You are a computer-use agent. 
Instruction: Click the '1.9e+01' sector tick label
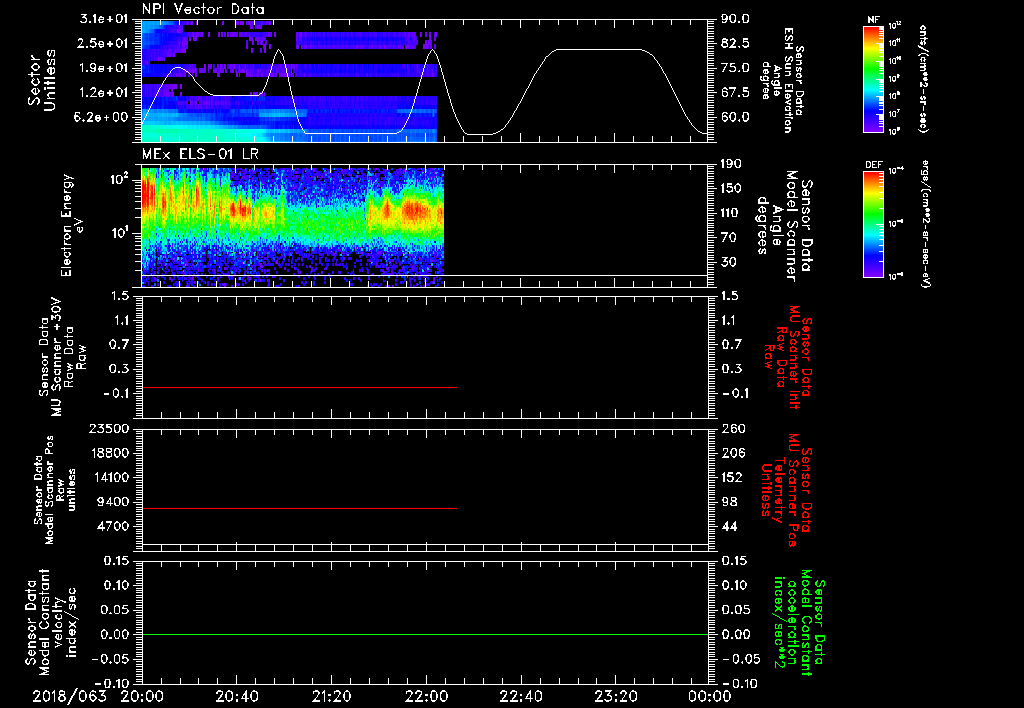pos(104,68)
